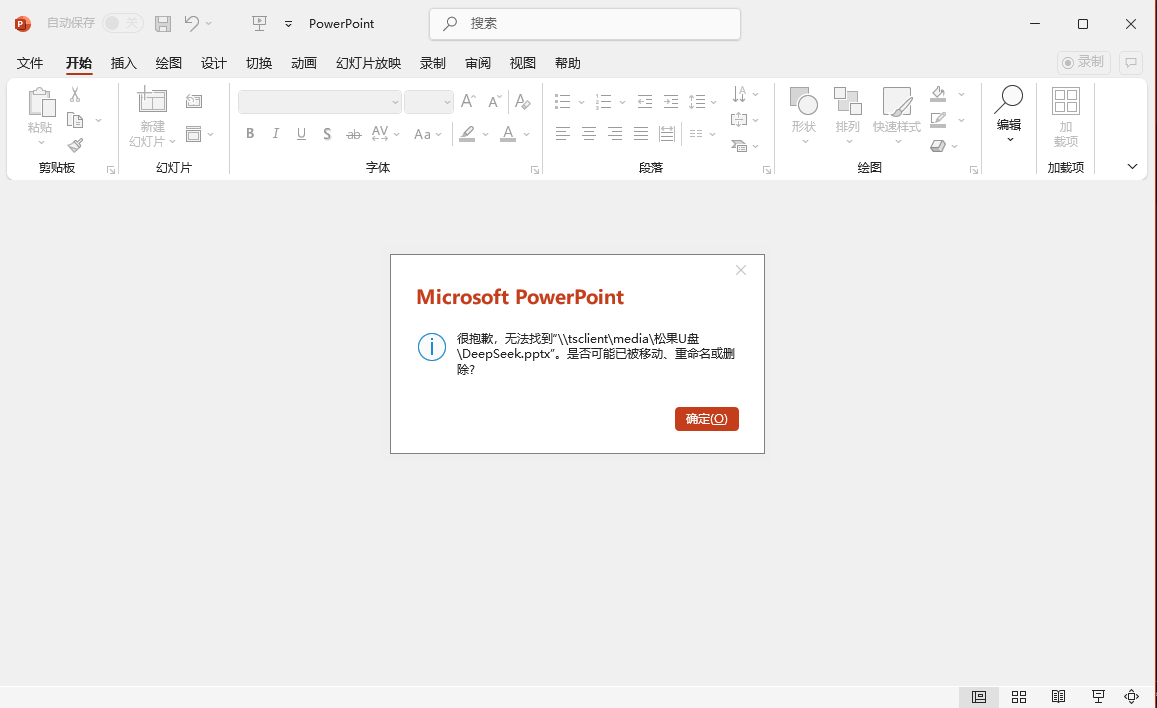The height and width of the screenshot is (708, 1157).
Task: Collapse ribbon using chevron at right
Action: [1132, 167]
